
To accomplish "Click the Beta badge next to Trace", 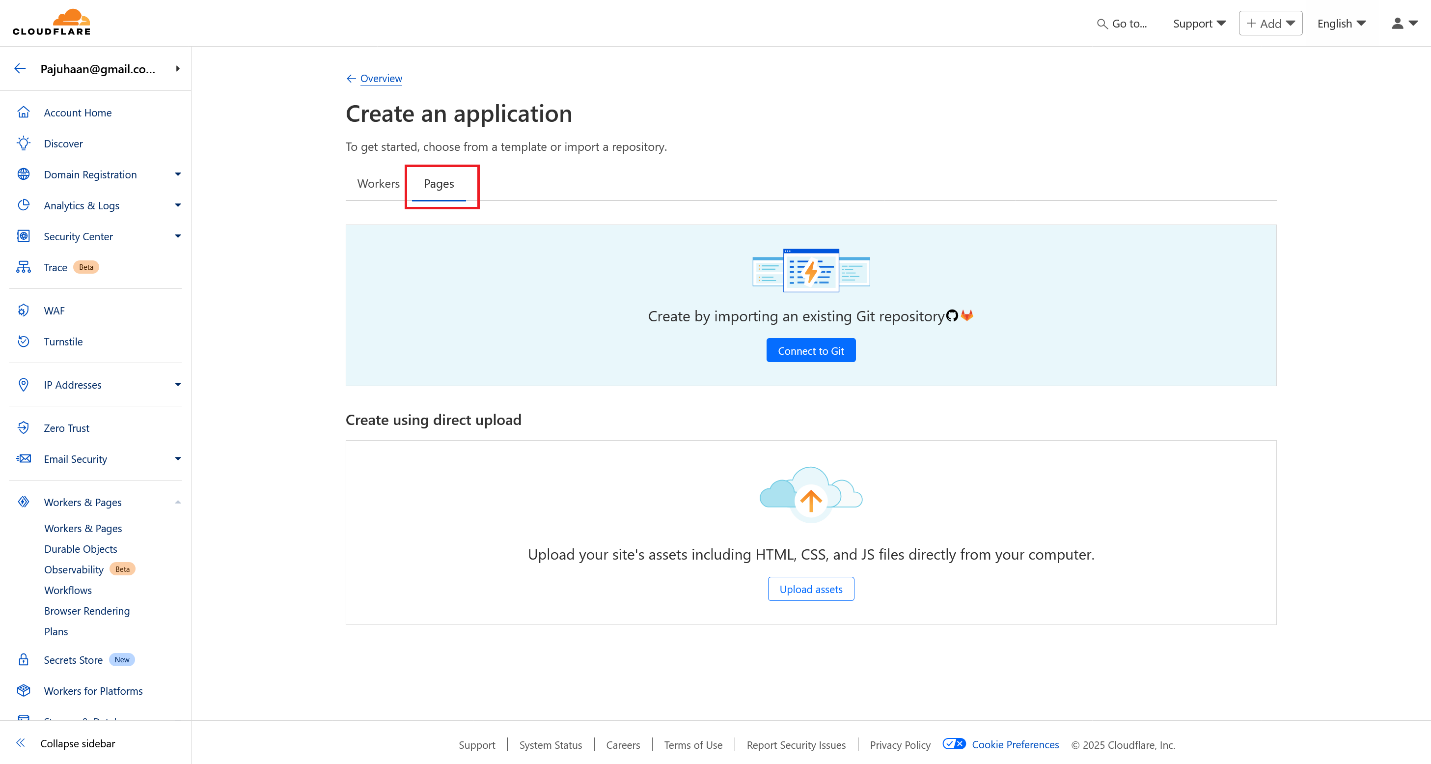I will (x=86, y=268).
